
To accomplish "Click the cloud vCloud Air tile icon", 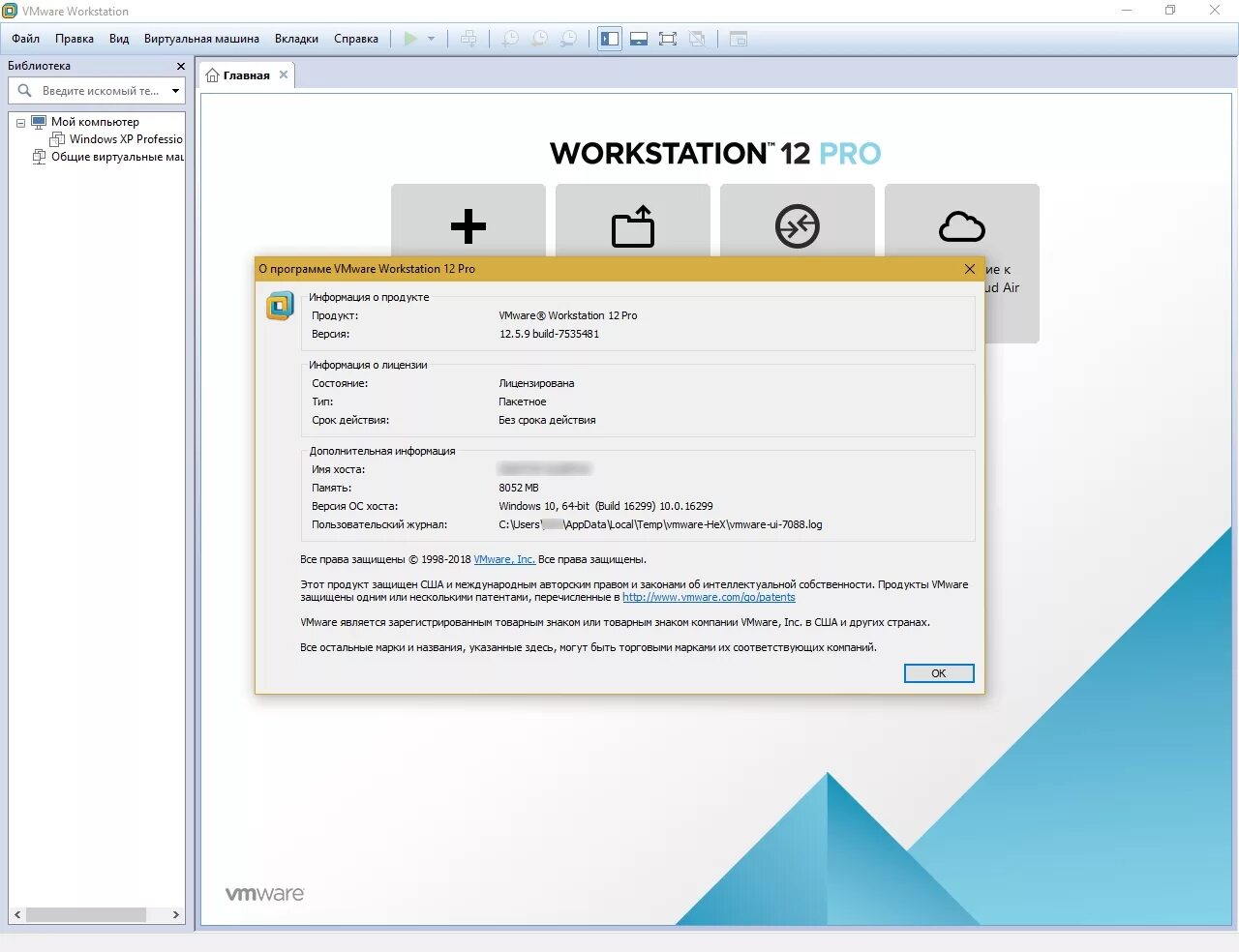I will click(962, 227).
